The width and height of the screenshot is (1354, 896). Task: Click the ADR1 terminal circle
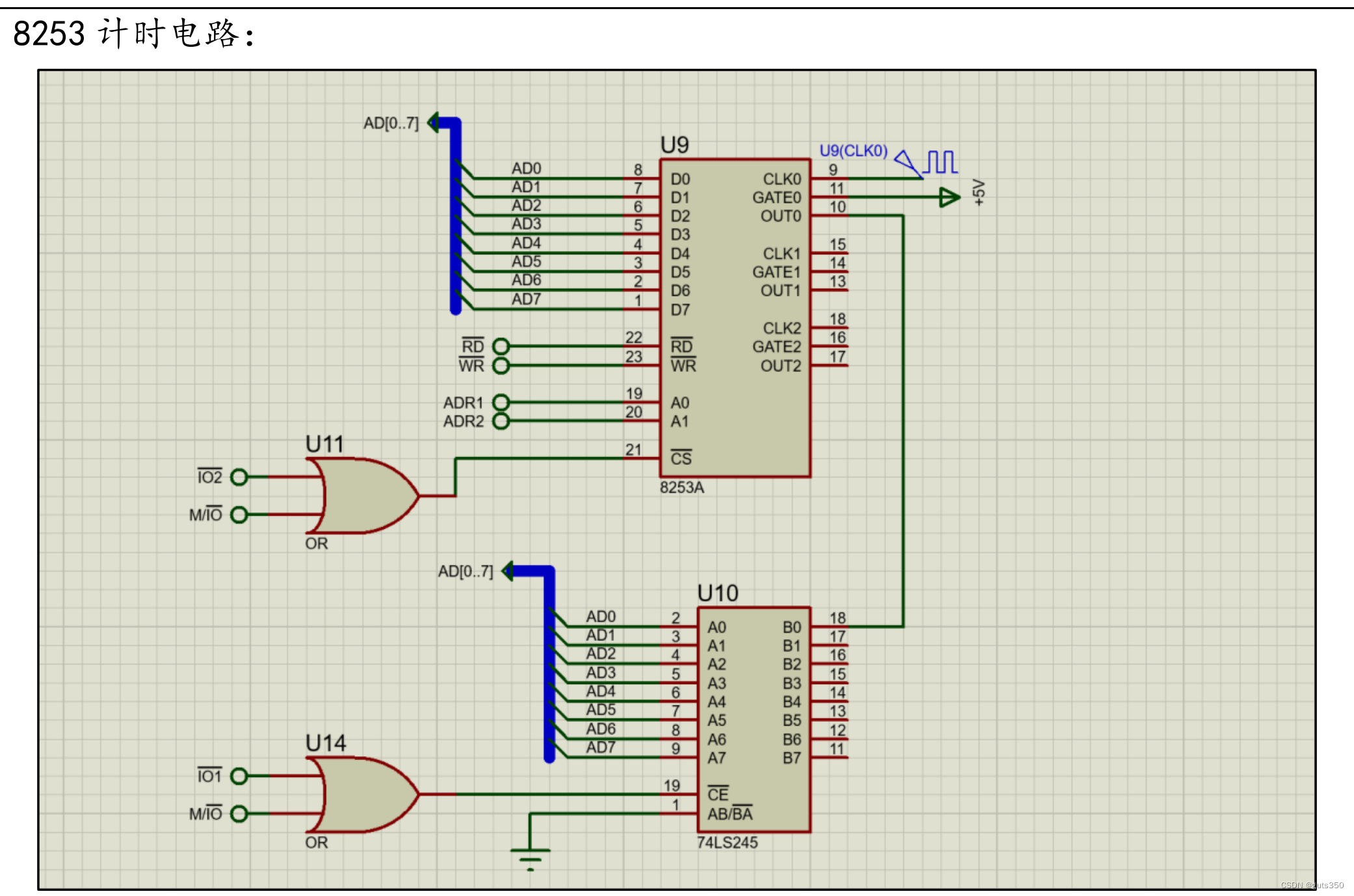click(501, 402)
